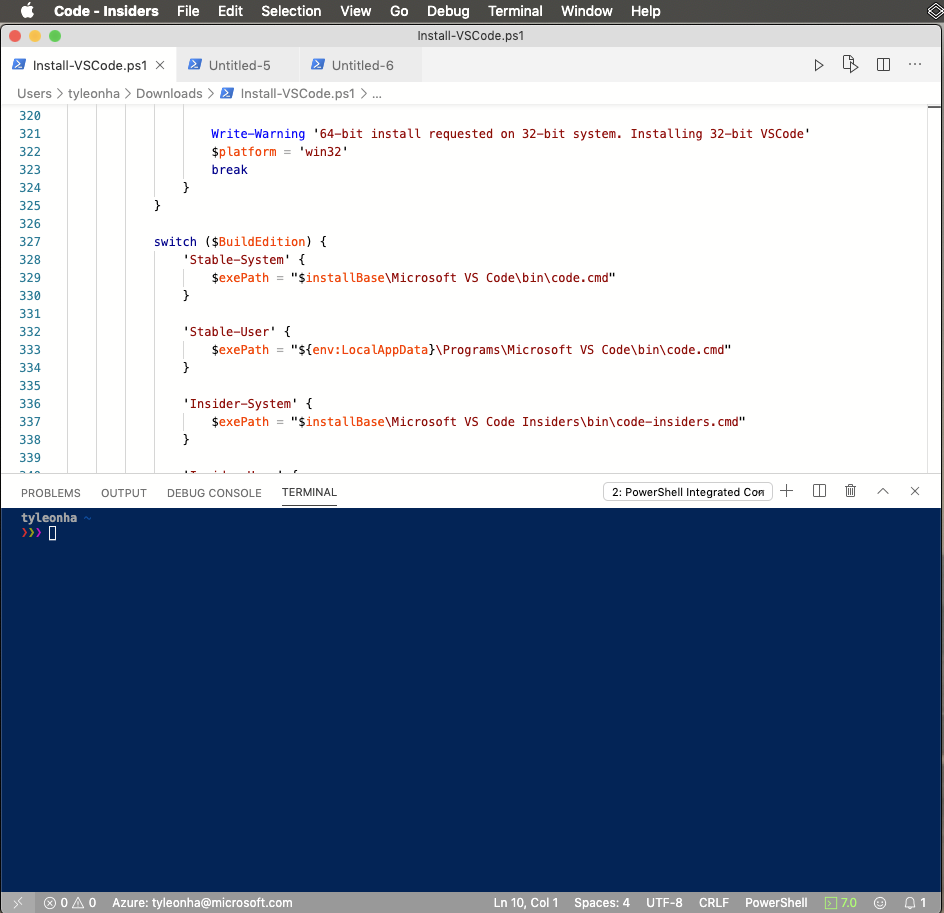
Task: Open a new terminal with the plus icon
Action: [x=786, y=491]
